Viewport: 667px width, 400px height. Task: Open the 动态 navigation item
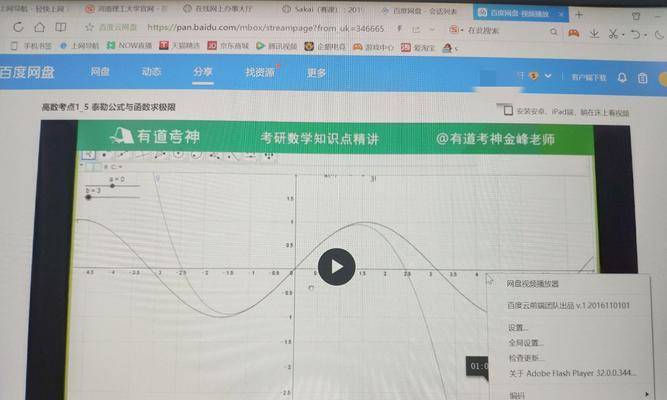click(x=151, y=72)
